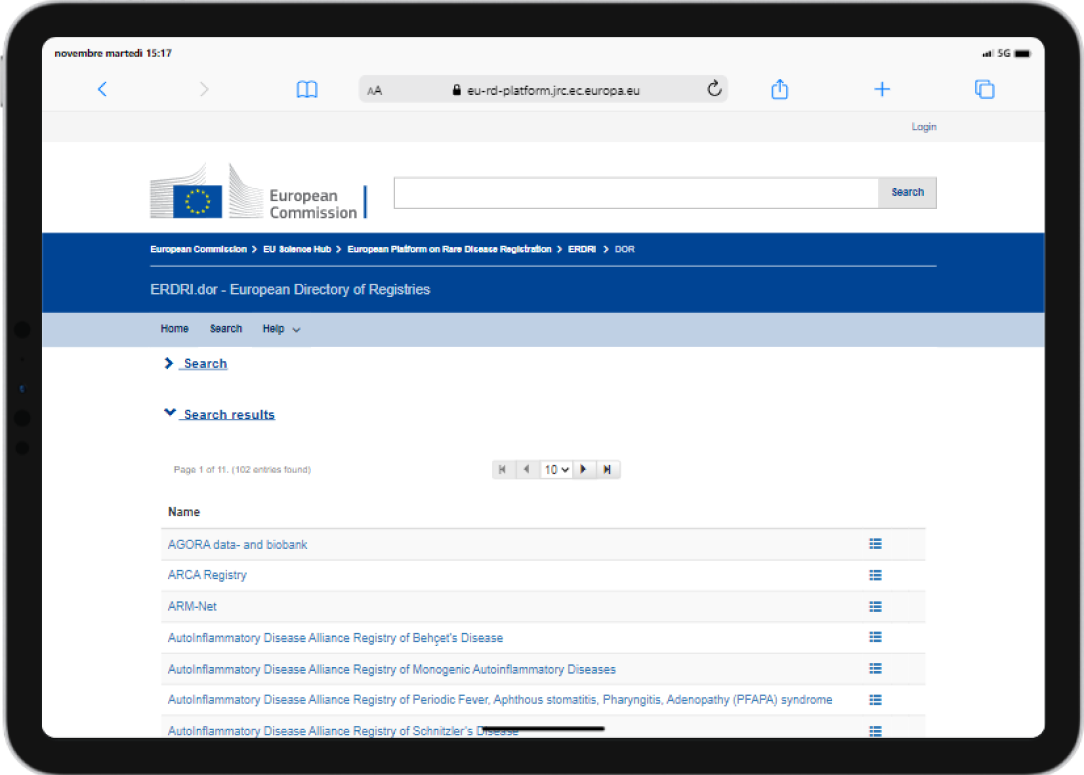Select Search in the navigation menu
The image size is (1084, 775).
(226, 329)
